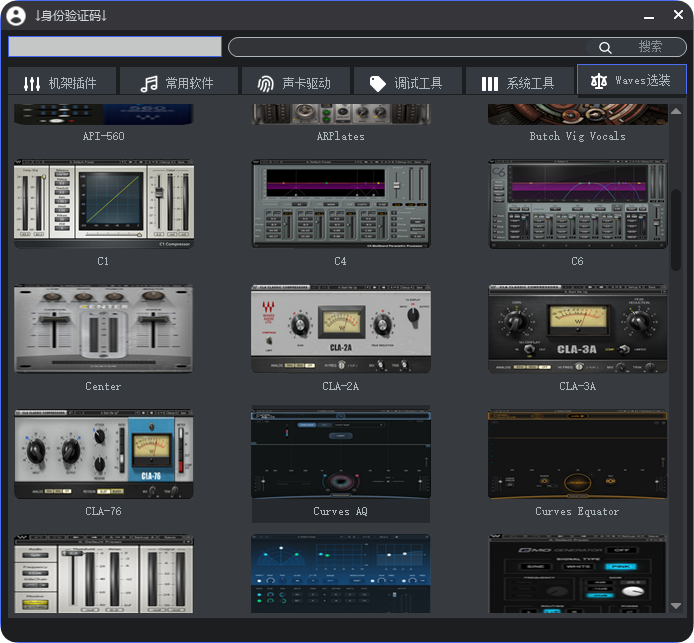694x643 pixels.
Task: Open the C1 compressor plugin image
Action: [x=104, y=204]
